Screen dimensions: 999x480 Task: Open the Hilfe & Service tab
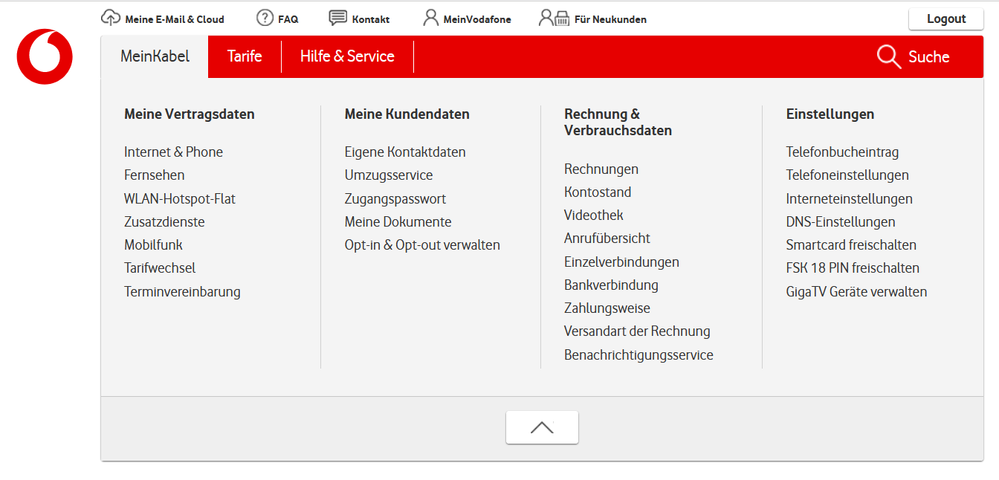[347, 57]
